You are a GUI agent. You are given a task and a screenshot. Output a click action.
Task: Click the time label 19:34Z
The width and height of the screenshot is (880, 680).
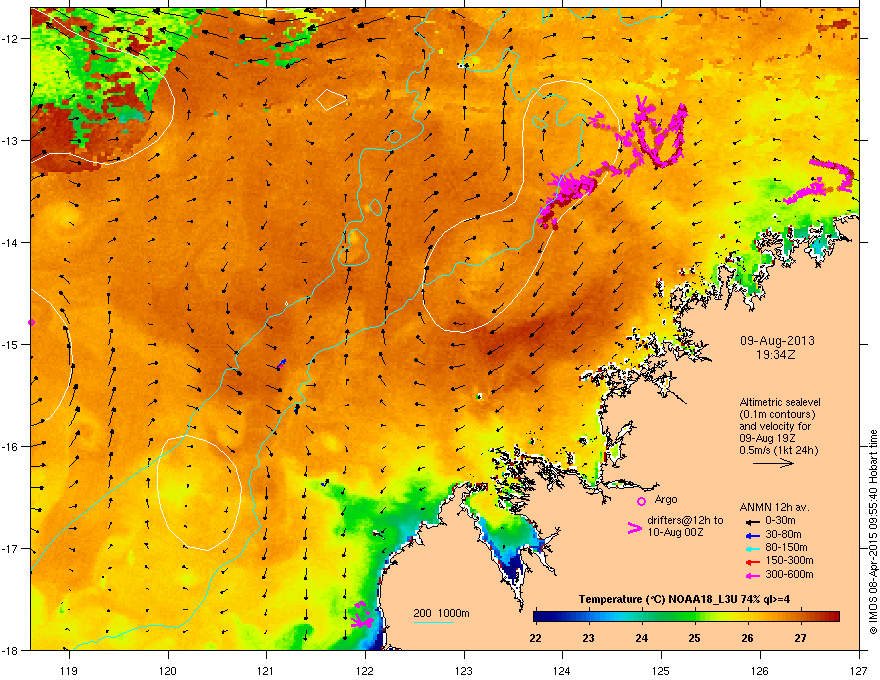pos(775,355)
